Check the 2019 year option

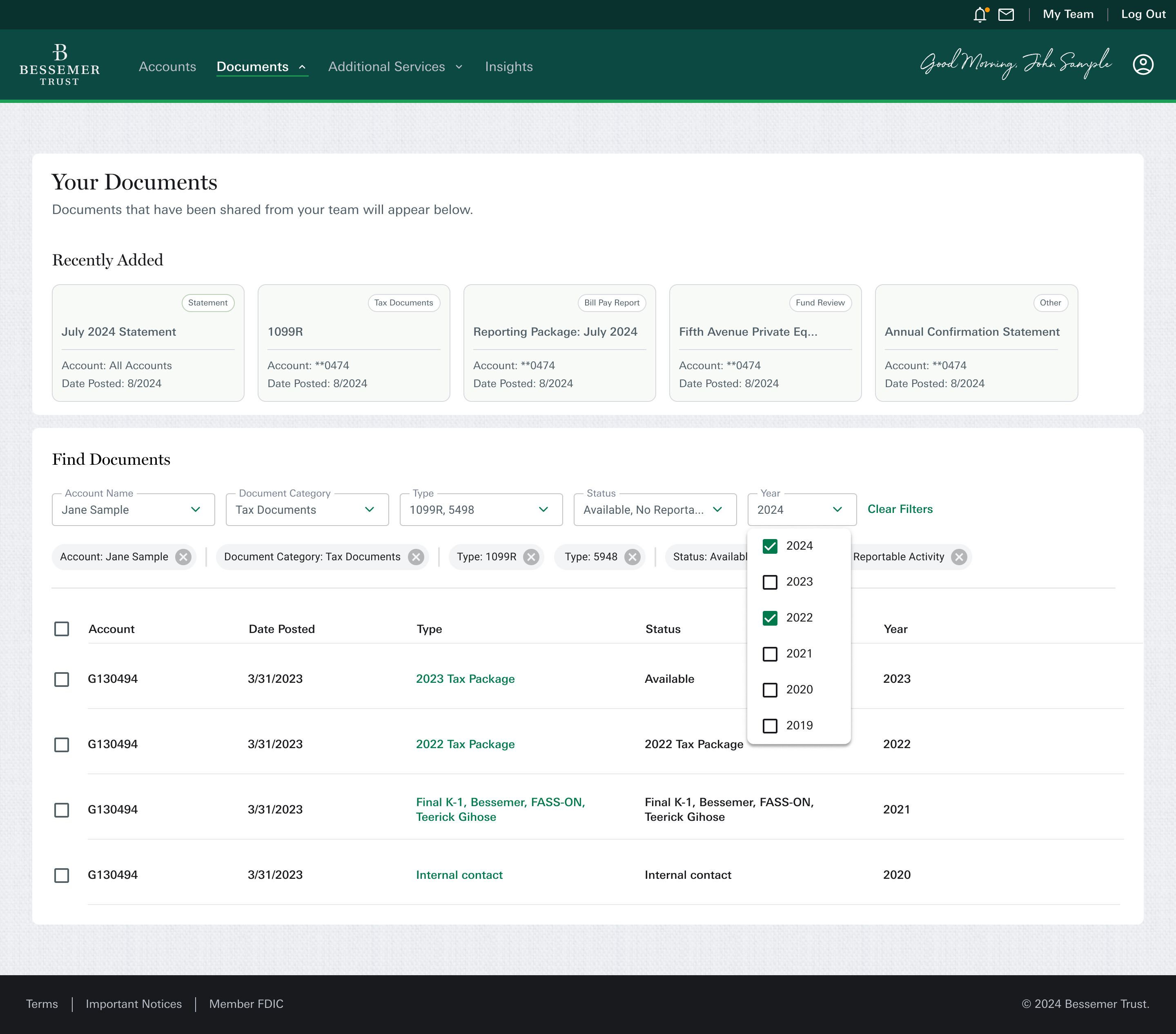(x=770, y=726)
